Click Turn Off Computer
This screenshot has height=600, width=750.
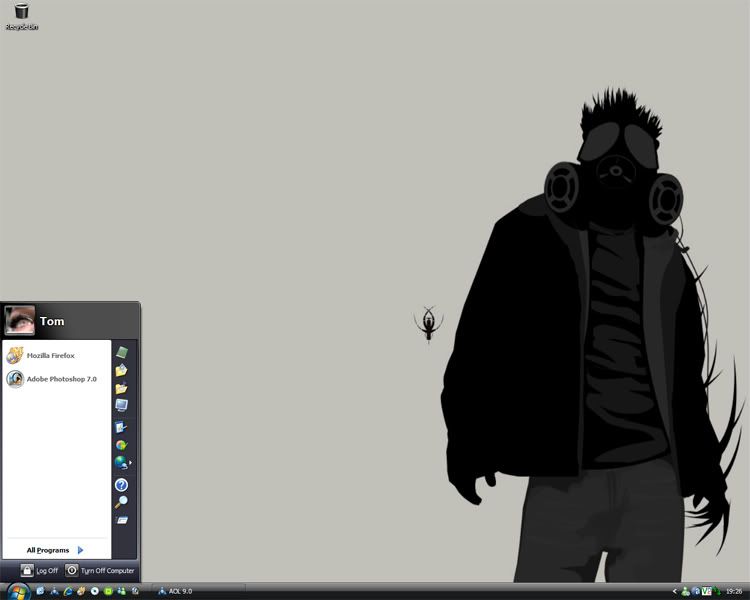pyautogui.click(x=100, y=570)
